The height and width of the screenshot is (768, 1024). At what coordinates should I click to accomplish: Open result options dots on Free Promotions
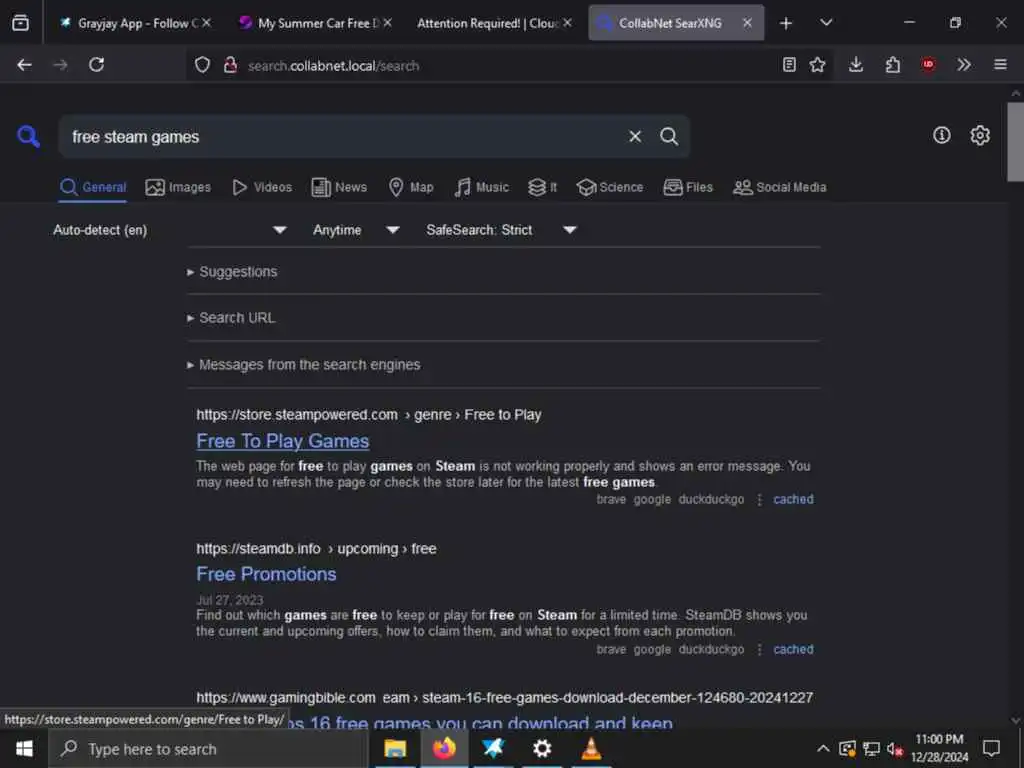(x=759, y=650)
